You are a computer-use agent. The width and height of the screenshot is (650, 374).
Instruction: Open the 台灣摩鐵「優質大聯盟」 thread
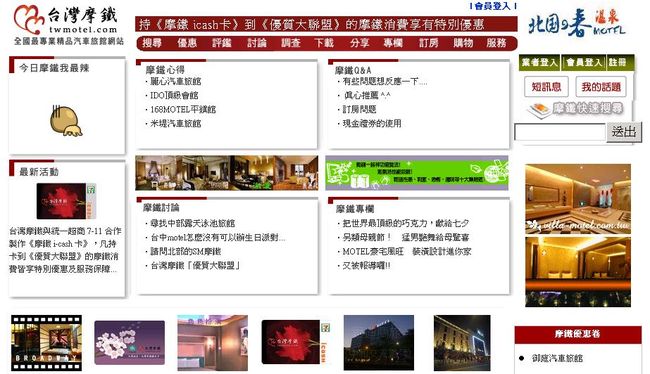[195, 265]
